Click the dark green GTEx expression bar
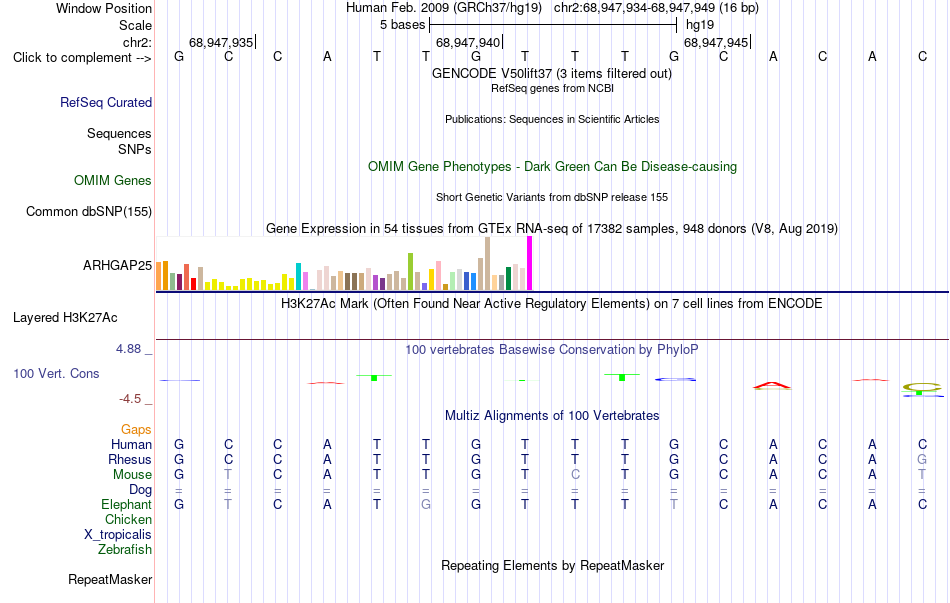950x603 pixels. click(x=508, y=279)
